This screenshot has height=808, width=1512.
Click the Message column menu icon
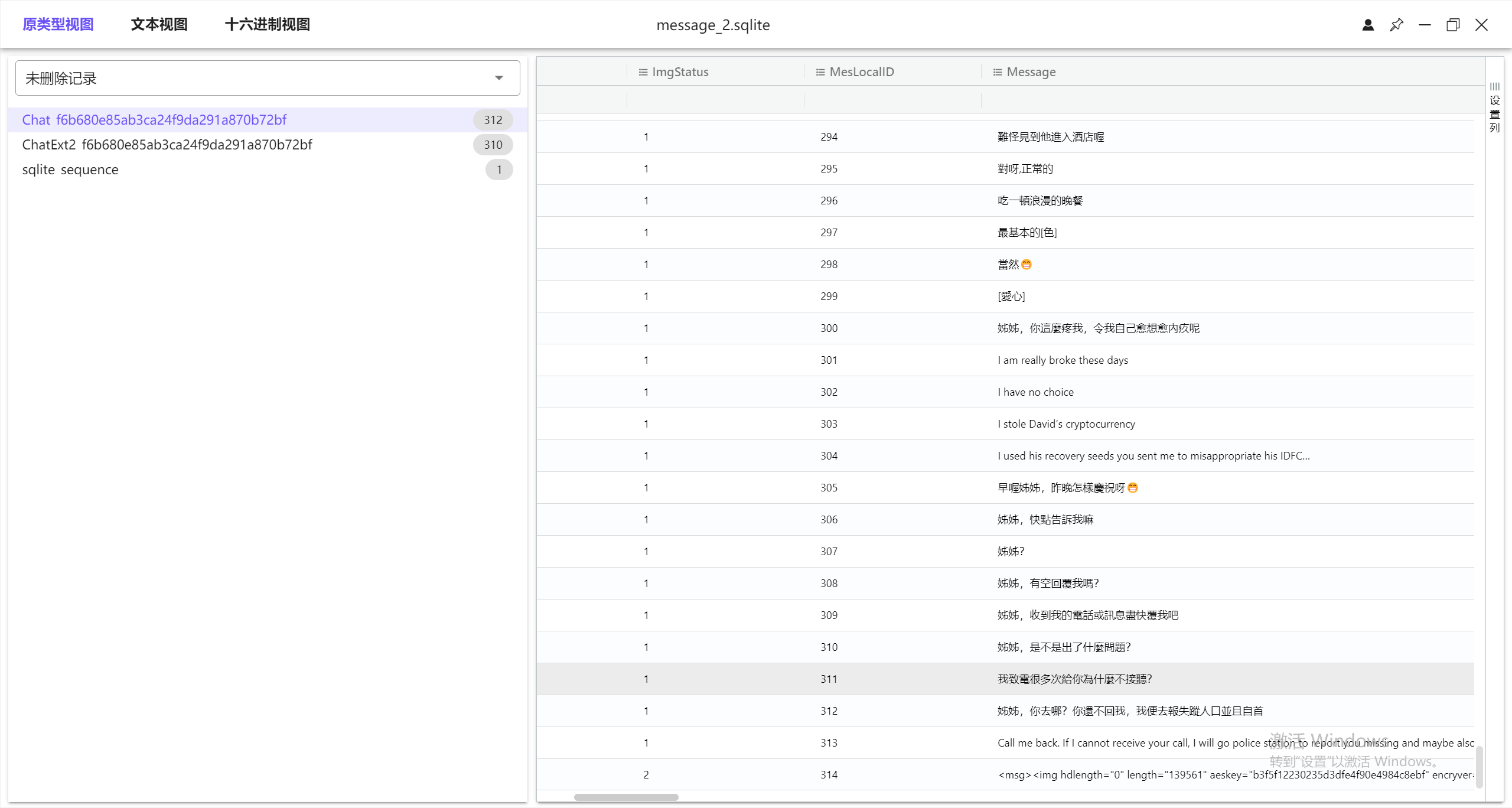coord(998,72)
